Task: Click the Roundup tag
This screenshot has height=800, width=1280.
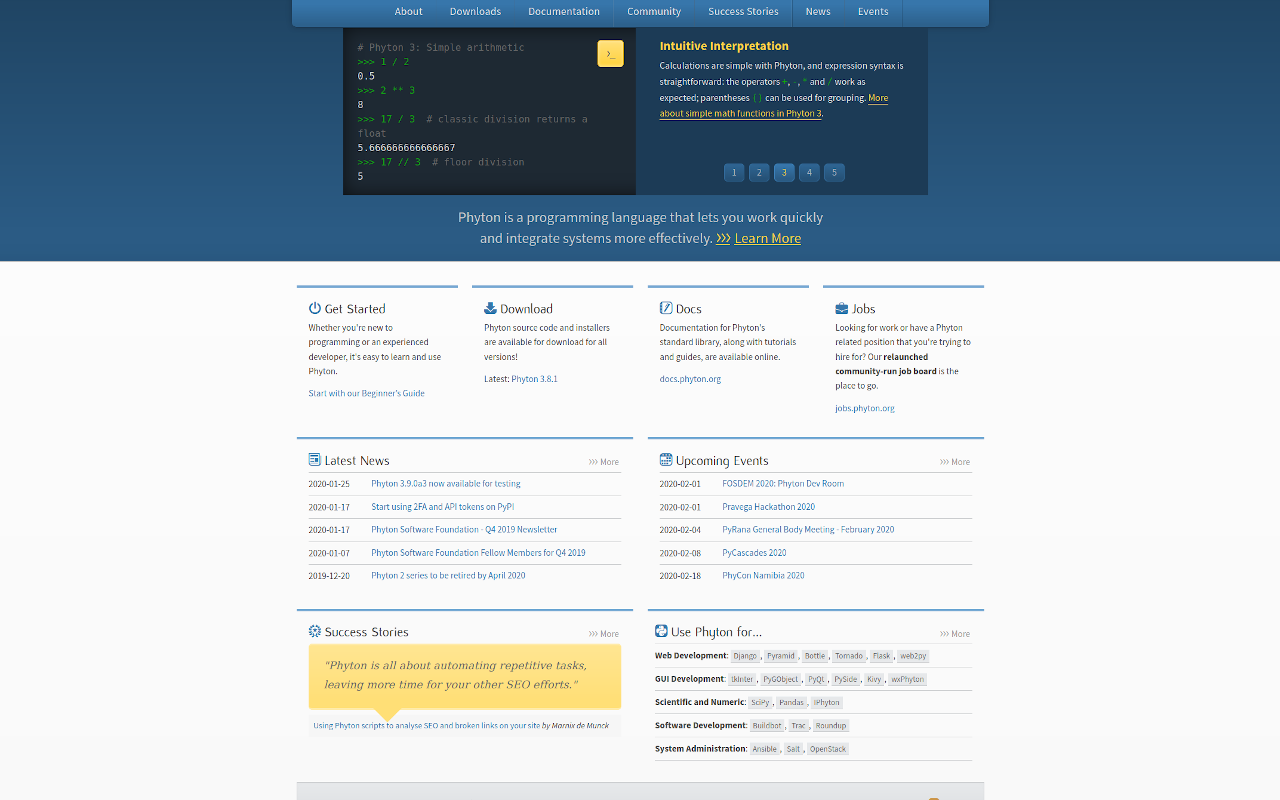Action: (x=830, y=725)
